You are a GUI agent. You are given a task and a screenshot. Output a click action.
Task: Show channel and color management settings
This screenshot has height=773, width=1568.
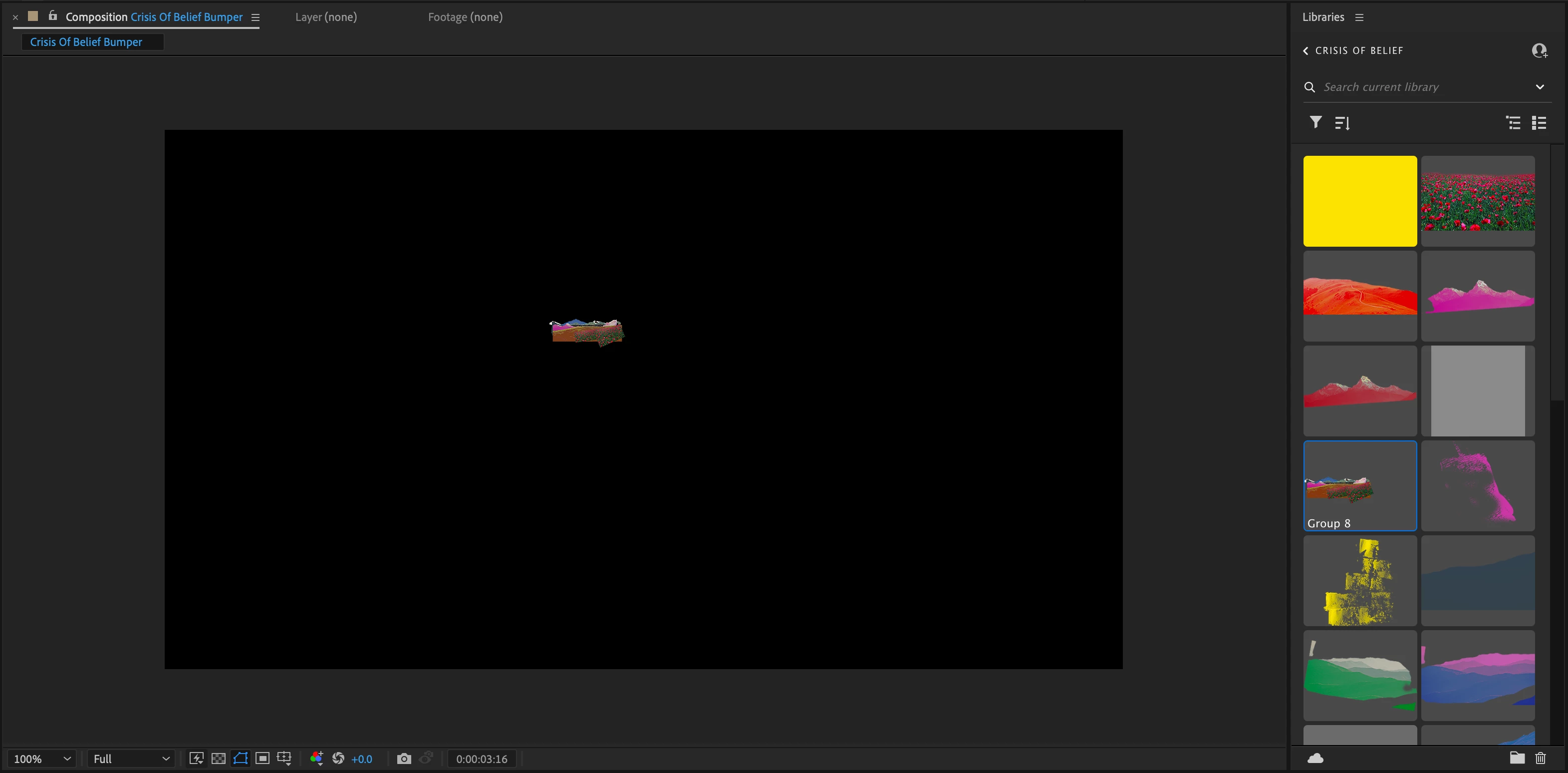pyautogui.click(x=316, y=759)
